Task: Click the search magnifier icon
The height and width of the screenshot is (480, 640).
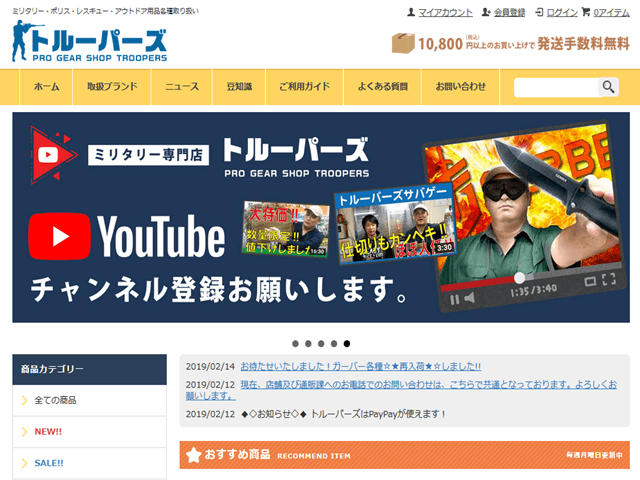Action: click(x=608, y=87)
